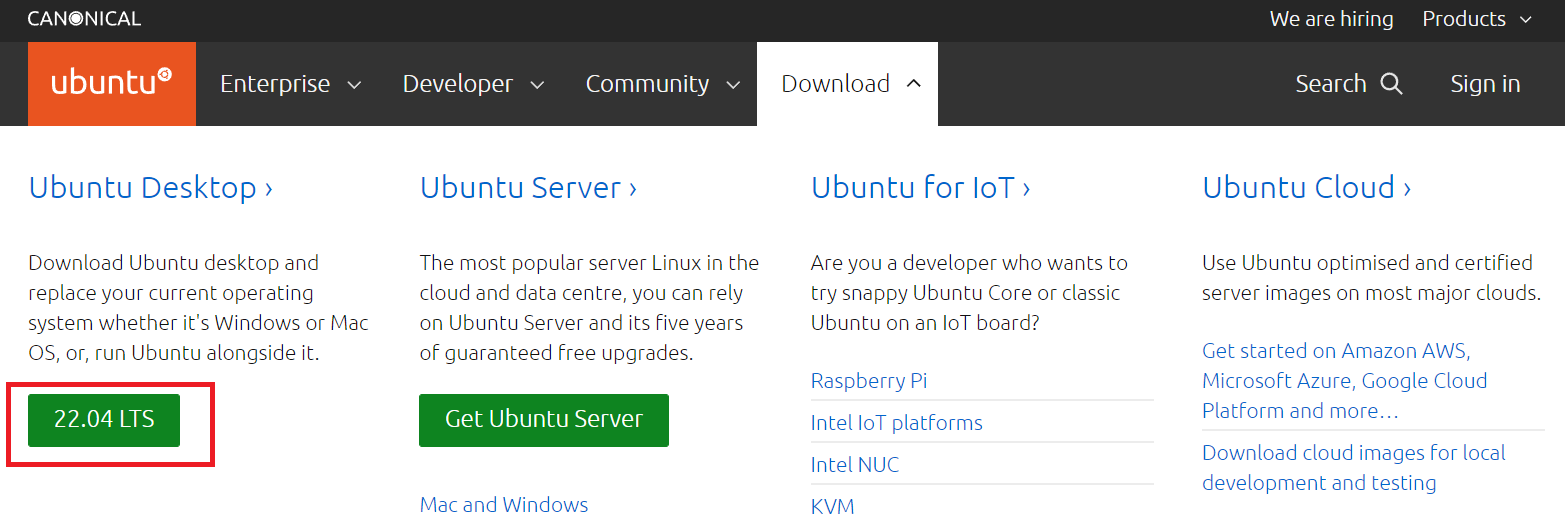1565x519 pixels.
Task: Click the Ubuntu for IoT description paragraph
Action: (x=969, y=293)
